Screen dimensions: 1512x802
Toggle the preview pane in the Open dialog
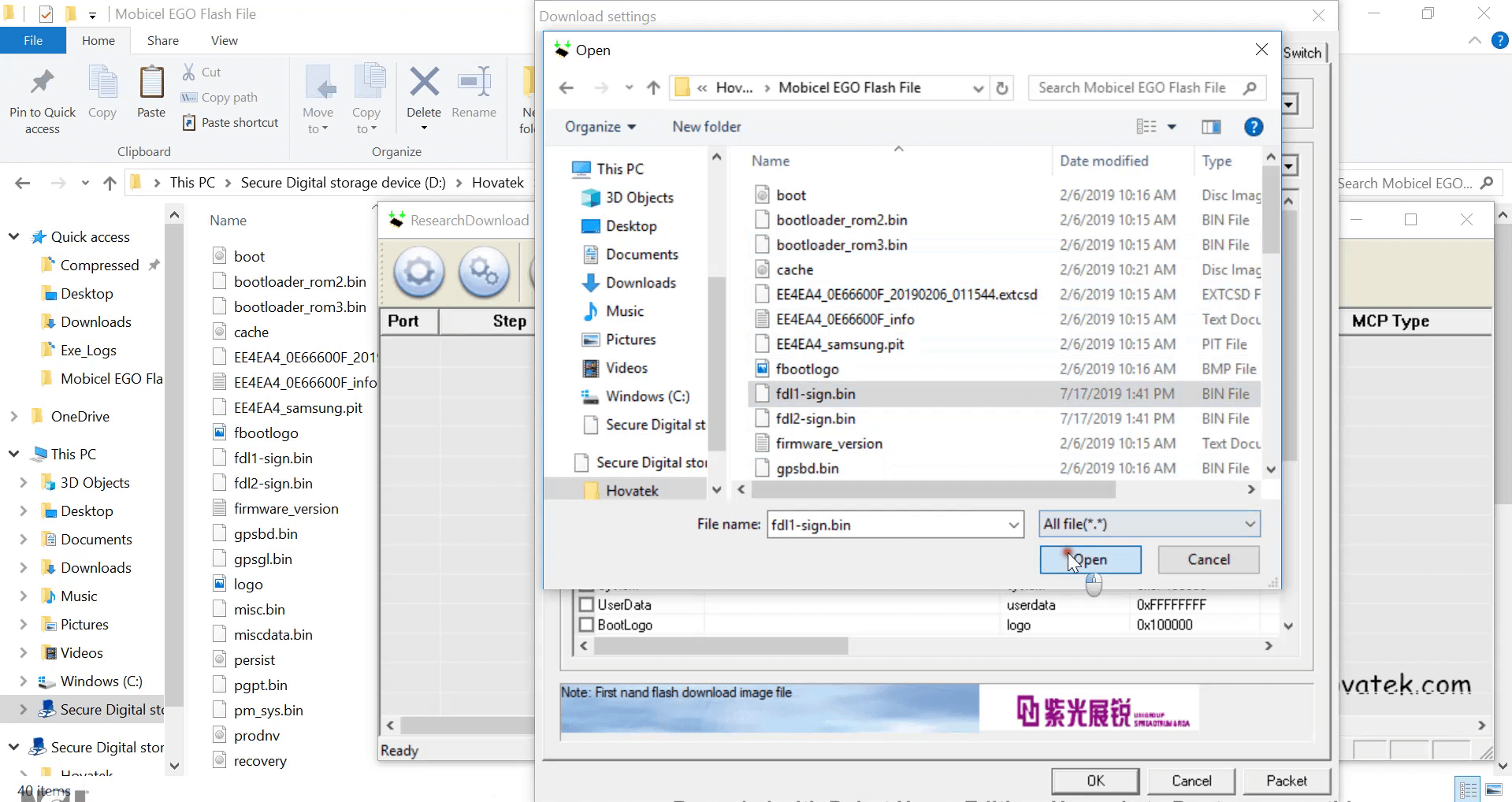point(1211,126)
